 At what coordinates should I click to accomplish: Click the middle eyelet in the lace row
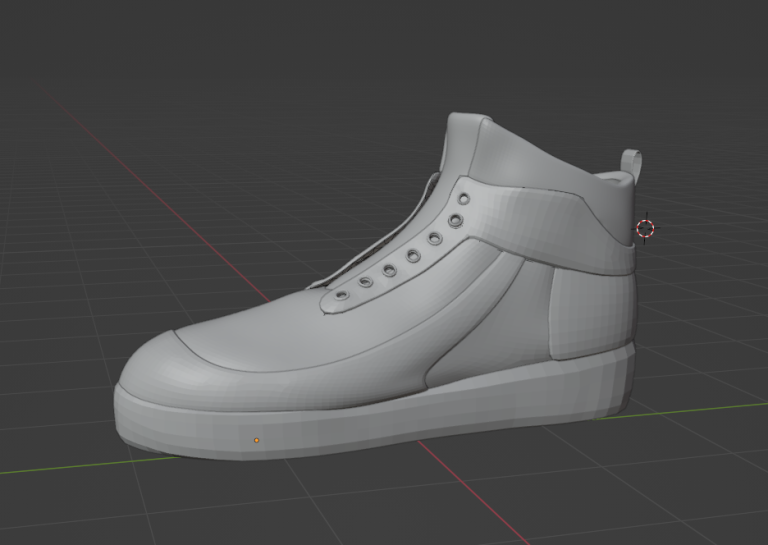coord(411,255)
